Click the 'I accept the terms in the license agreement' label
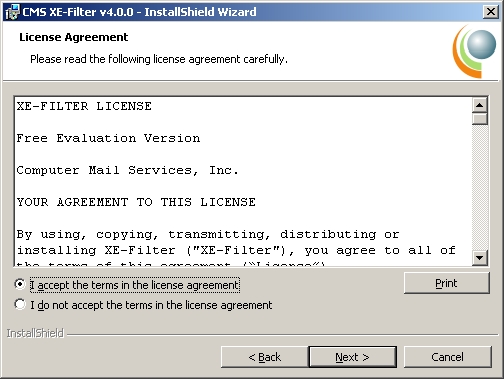504x379 pixels. pyautogui.click(x=134, y=285)
